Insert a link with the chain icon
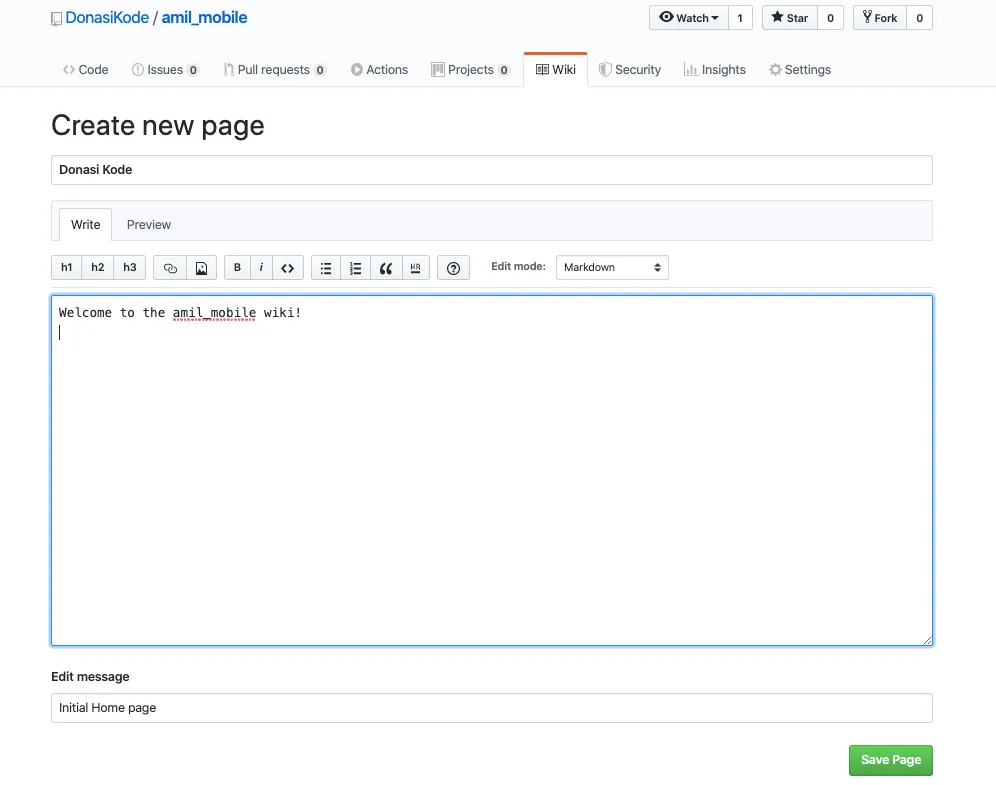The width and height of the screenshot is (996, 785). (x=169, y=267)
